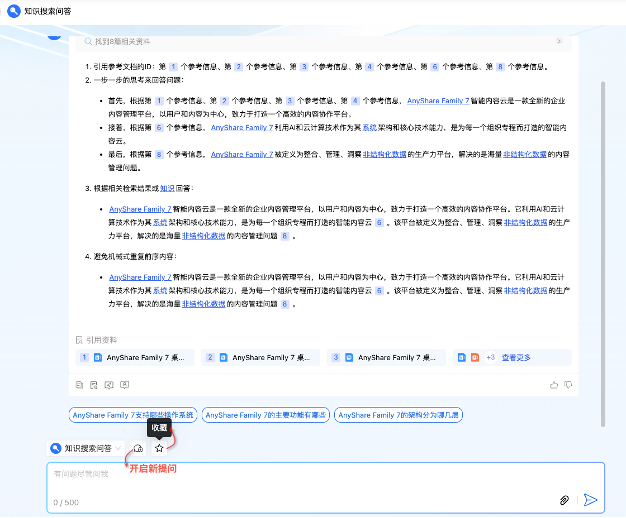
Task: Click AnyShare Family 7 link in the 首先 bullet
Action: point(438,101)
